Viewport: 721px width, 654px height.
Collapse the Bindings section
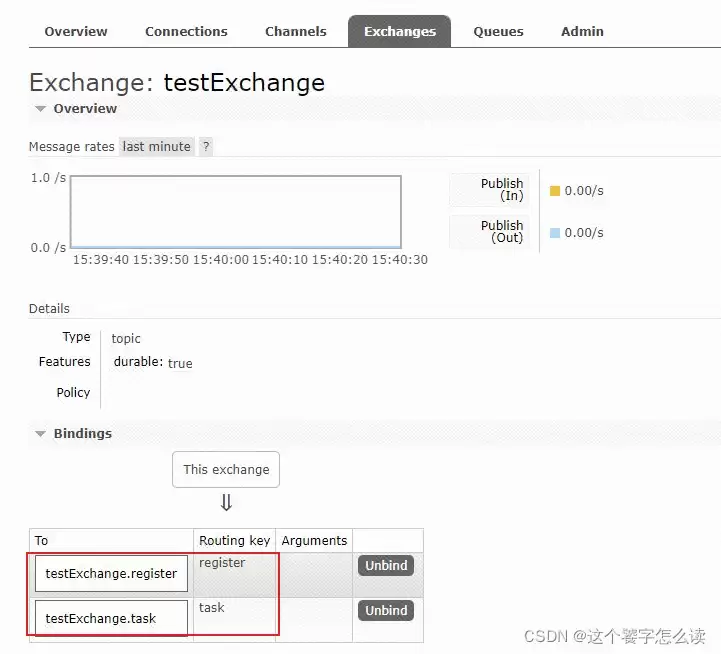(x=74, y=433)
